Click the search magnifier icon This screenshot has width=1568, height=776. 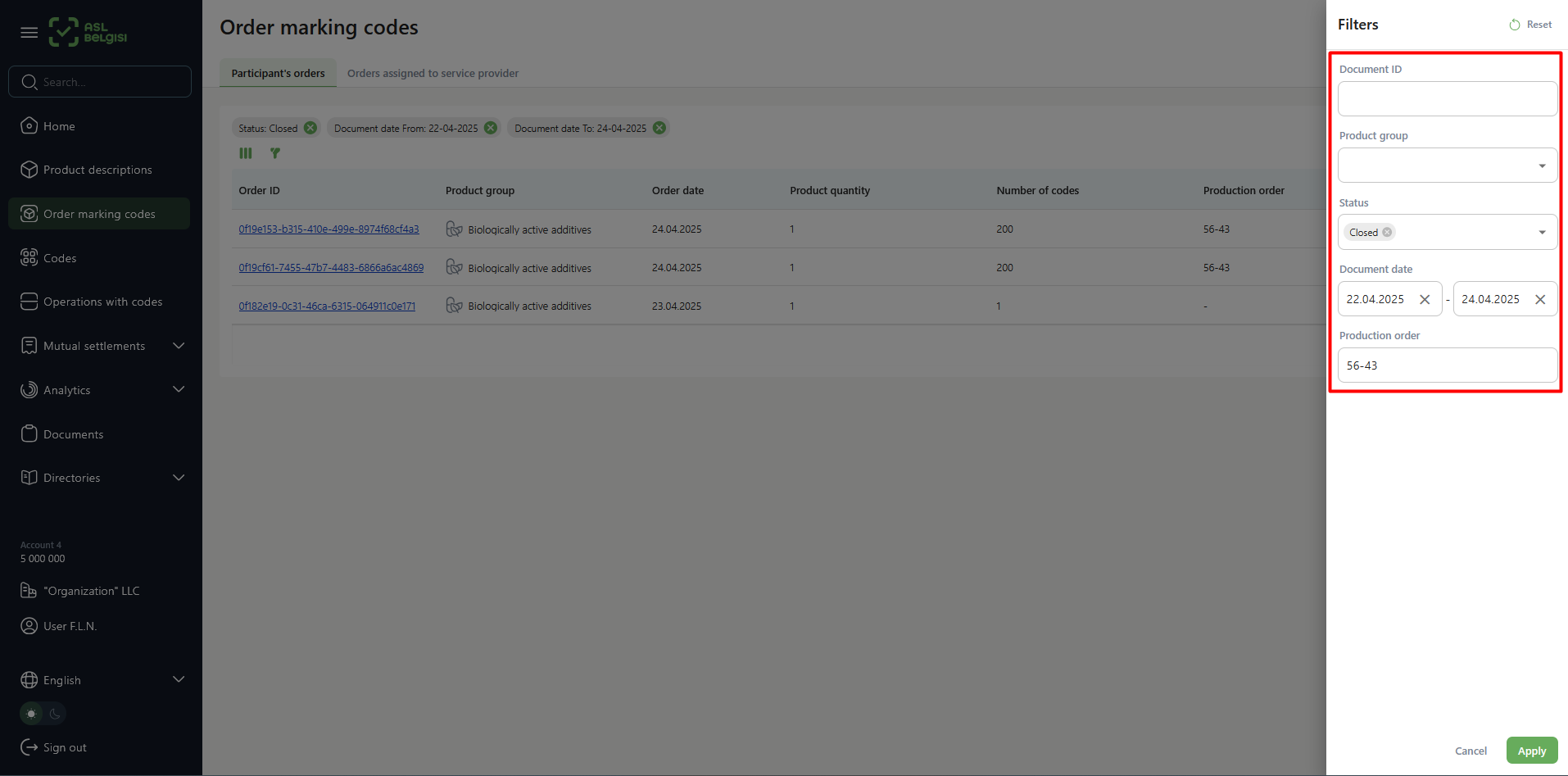click(x=29, y=82)
